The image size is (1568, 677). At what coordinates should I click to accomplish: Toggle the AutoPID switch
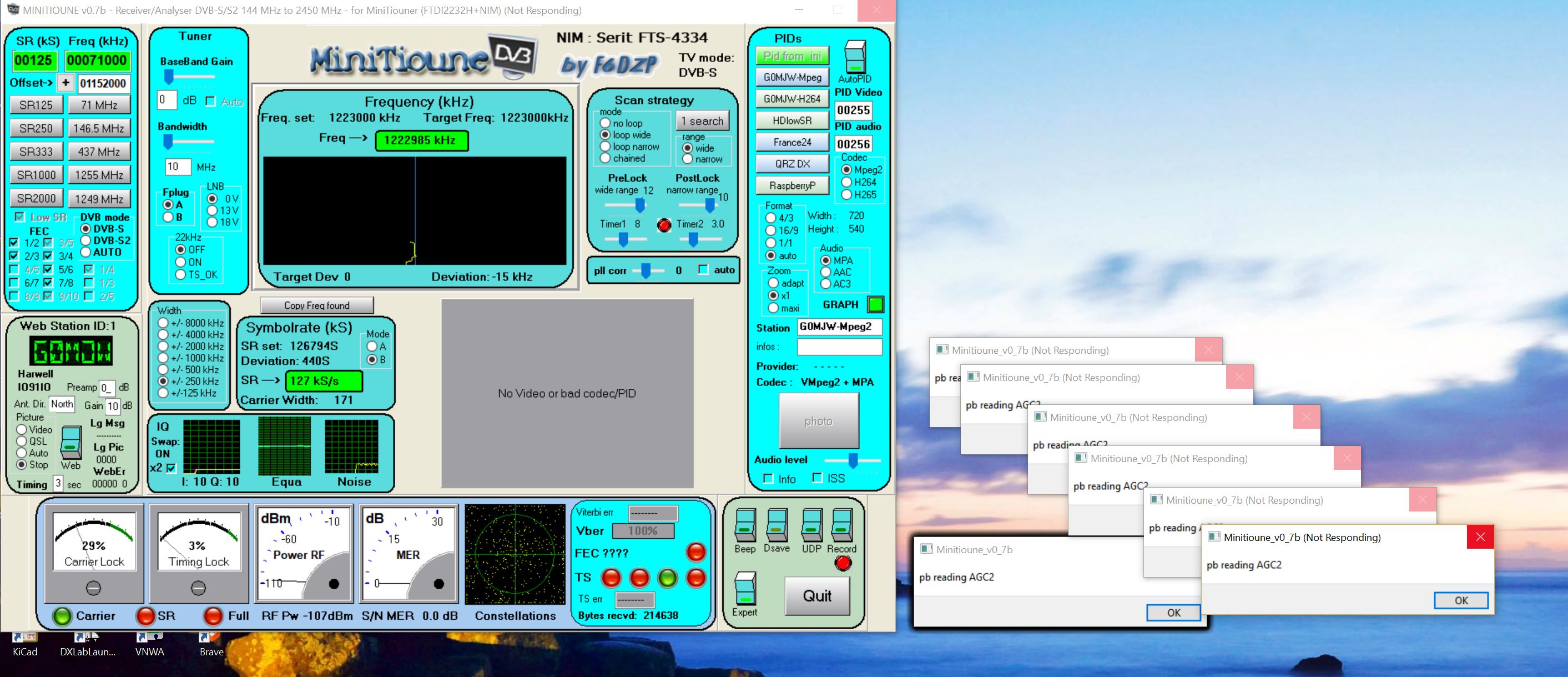pyautogui.click(x=855, y=57)
